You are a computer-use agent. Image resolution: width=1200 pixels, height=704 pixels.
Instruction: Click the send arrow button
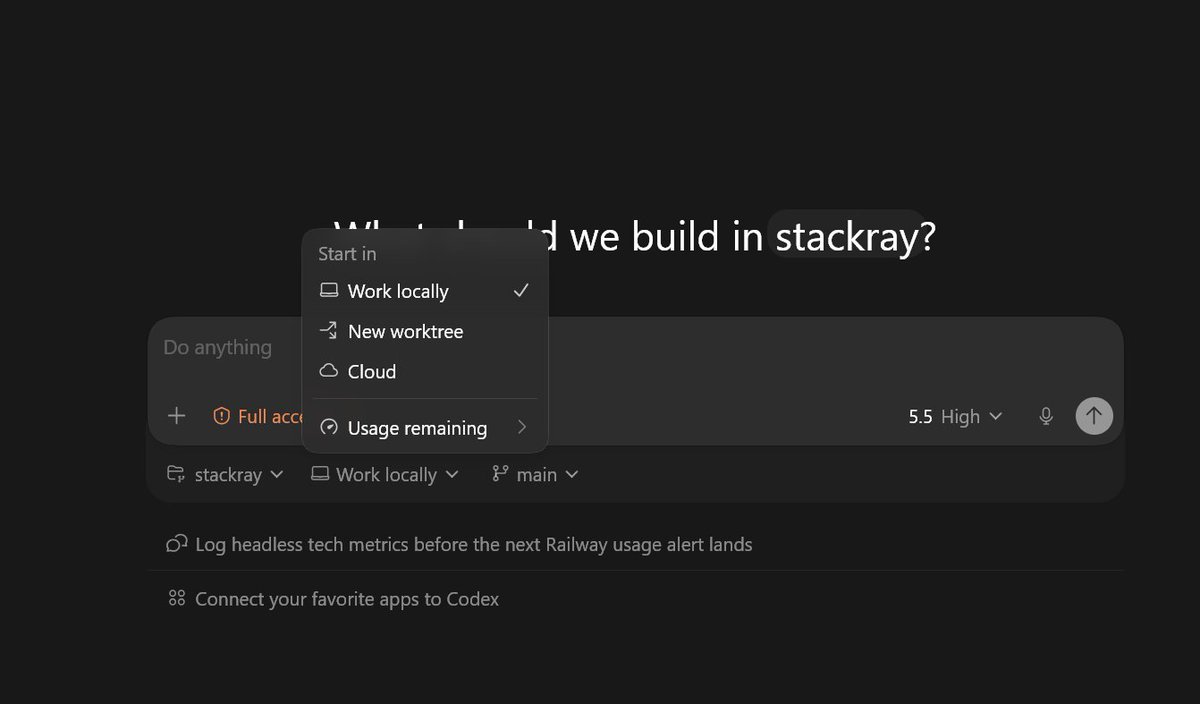(x=1094, y=415)
